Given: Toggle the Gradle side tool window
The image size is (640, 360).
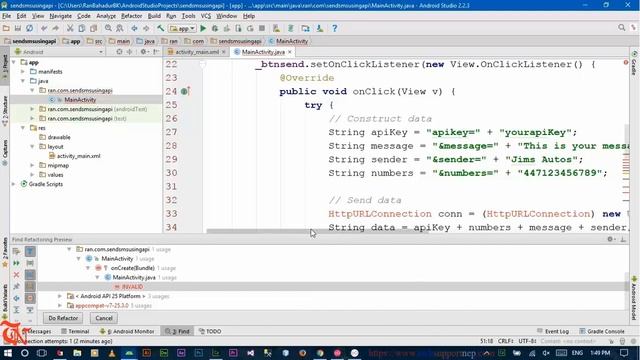Looking at the screenshot, I should tap(634, 64).
